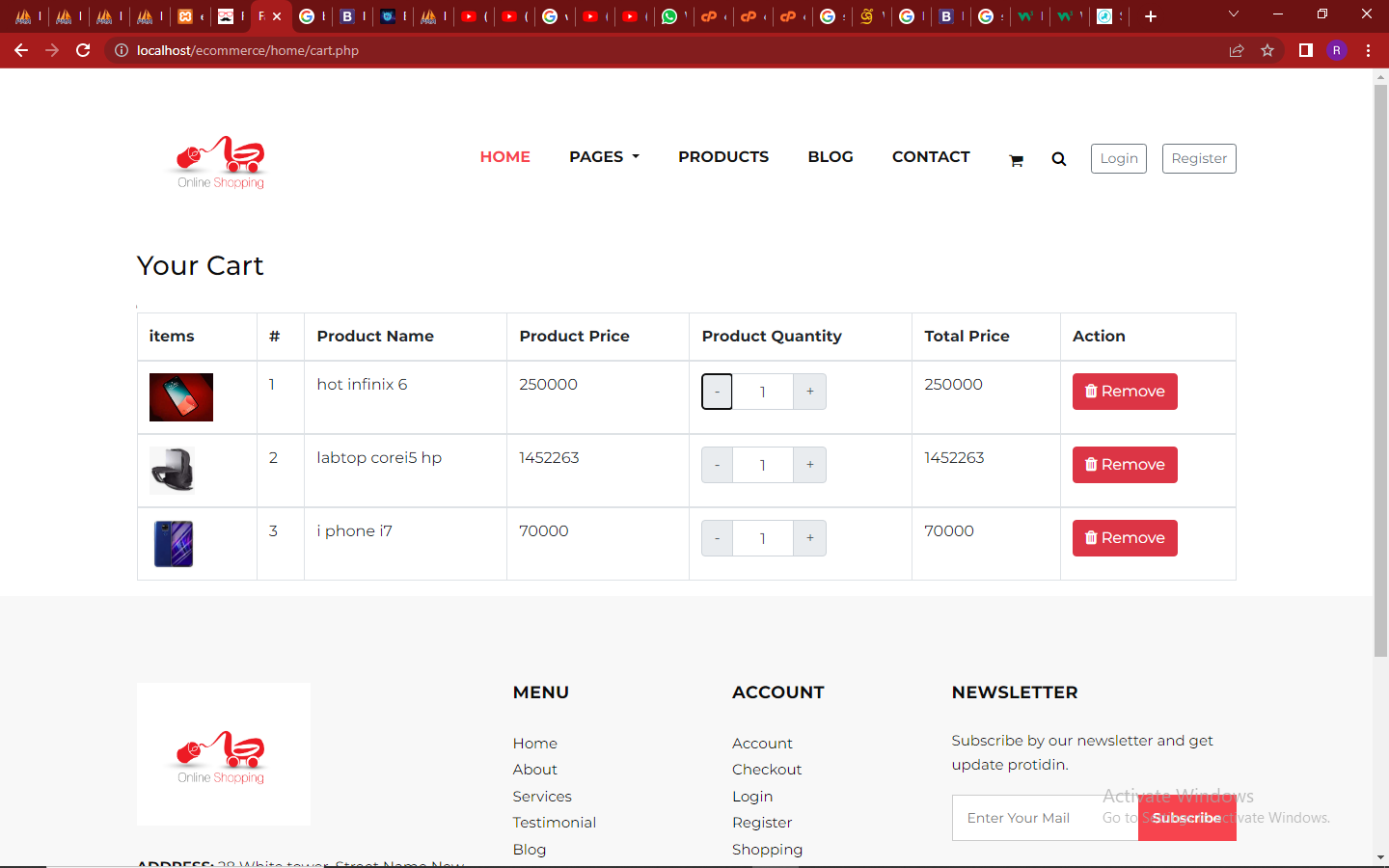This screenshot has height=868, width=1389.
Task: Increase quantity of labtop corei5 hp
Action: [x=809, y=465]
